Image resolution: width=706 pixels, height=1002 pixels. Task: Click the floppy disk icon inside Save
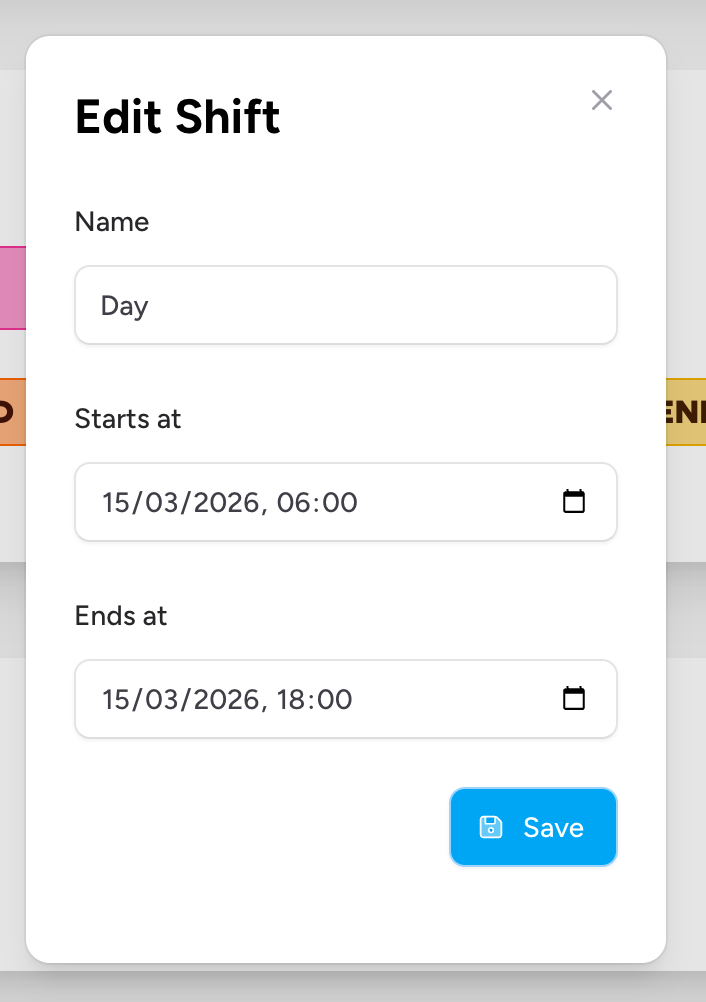(491, 827)
